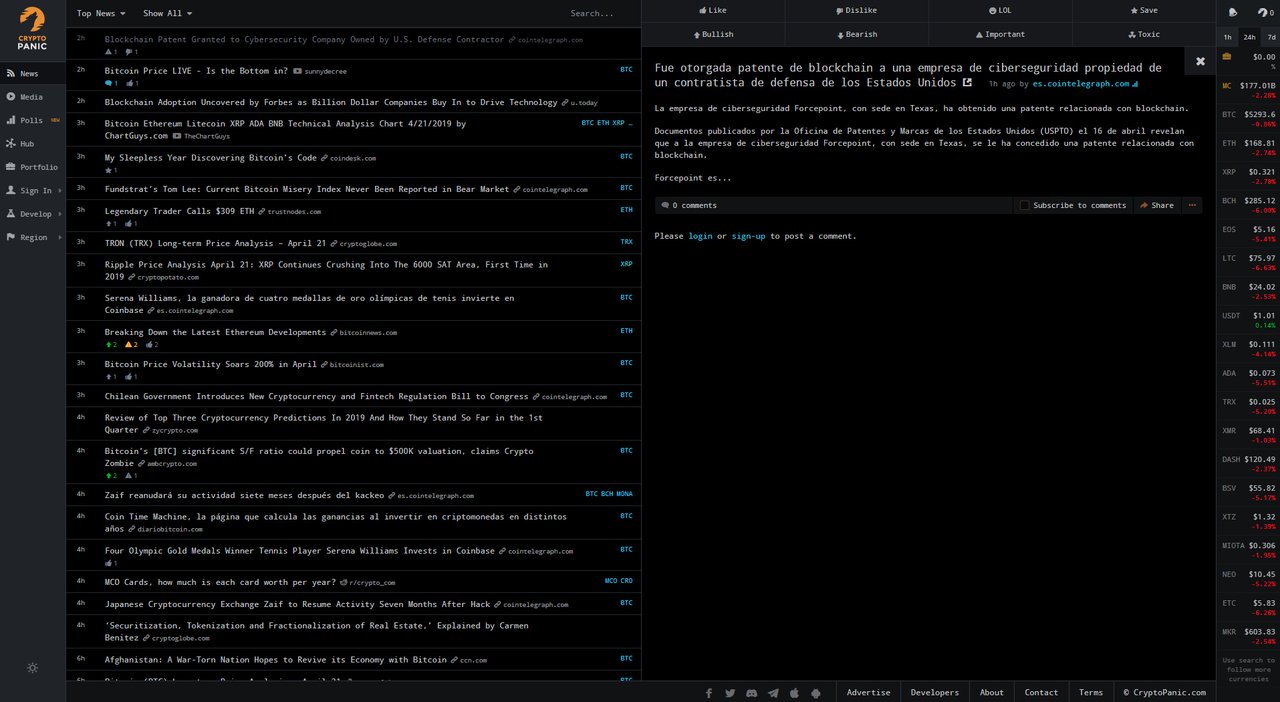Viewport: 1280px width, 702px height.
Task: Select the BTC price row in ticker
Action: coord(1248,119)
